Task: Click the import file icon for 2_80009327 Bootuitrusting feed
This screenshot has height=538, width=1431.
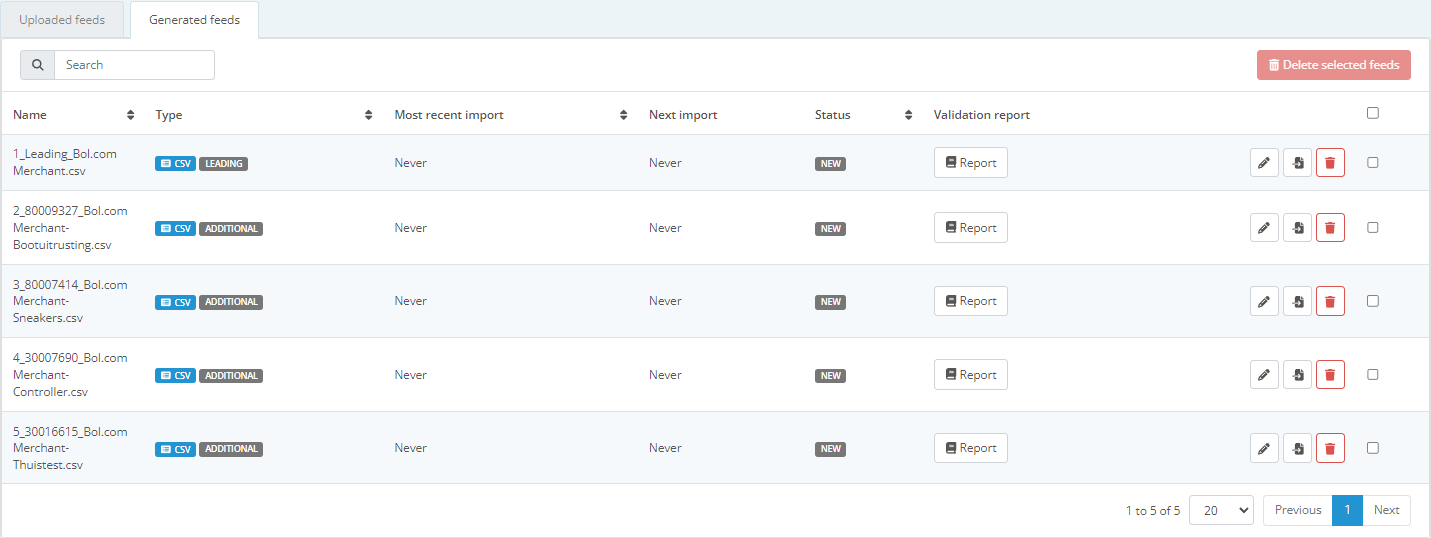Action: [x=1297, y=228]
